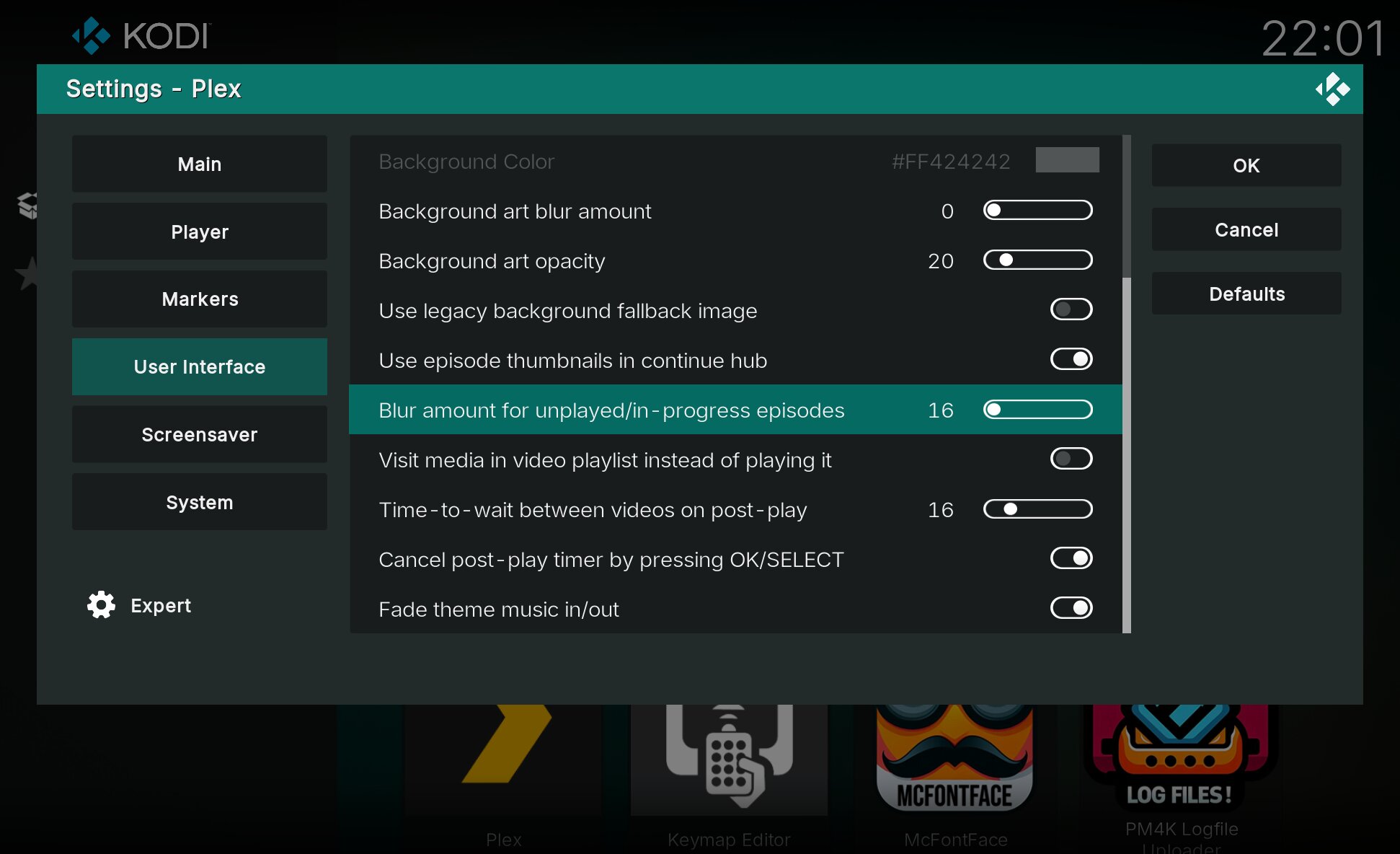The image size is (1400, 854).
Task: Click the Background Color gray swatch
Action: [1067, 160]
